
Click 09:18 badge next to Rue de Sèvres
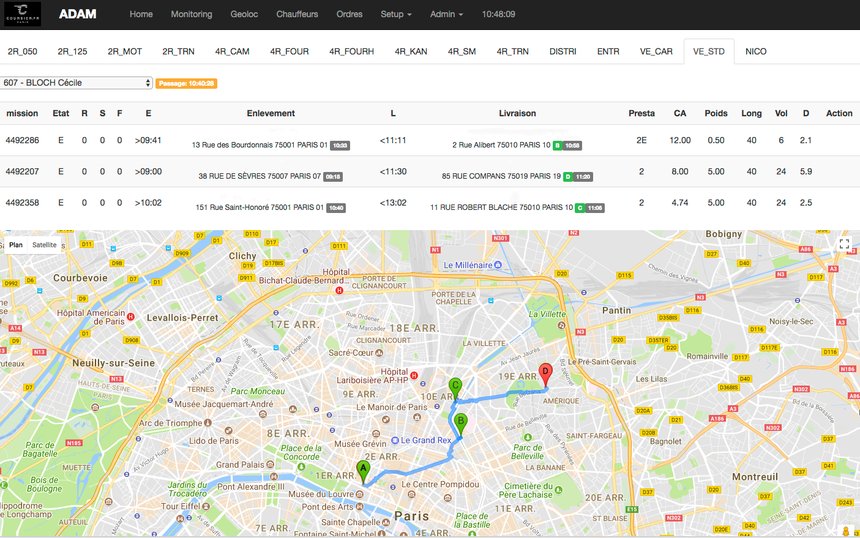click(333, 177)
